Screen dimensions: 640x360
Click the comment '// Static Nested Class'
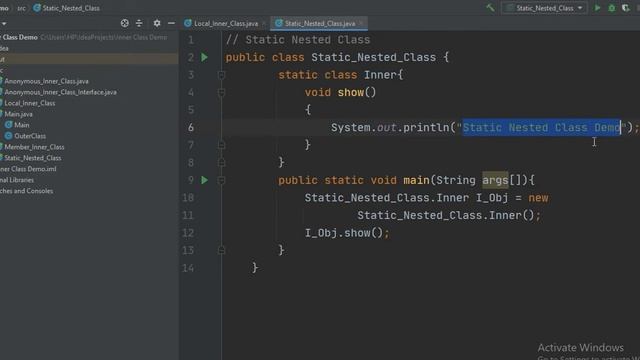[x=298, y=40]
